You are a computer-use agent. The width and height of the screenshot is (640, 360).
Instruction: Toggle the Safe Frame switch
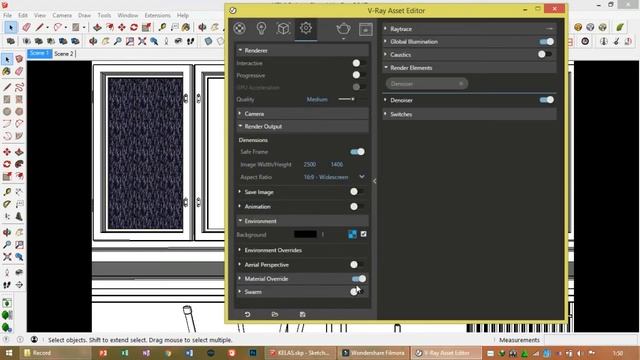(358, 152)
